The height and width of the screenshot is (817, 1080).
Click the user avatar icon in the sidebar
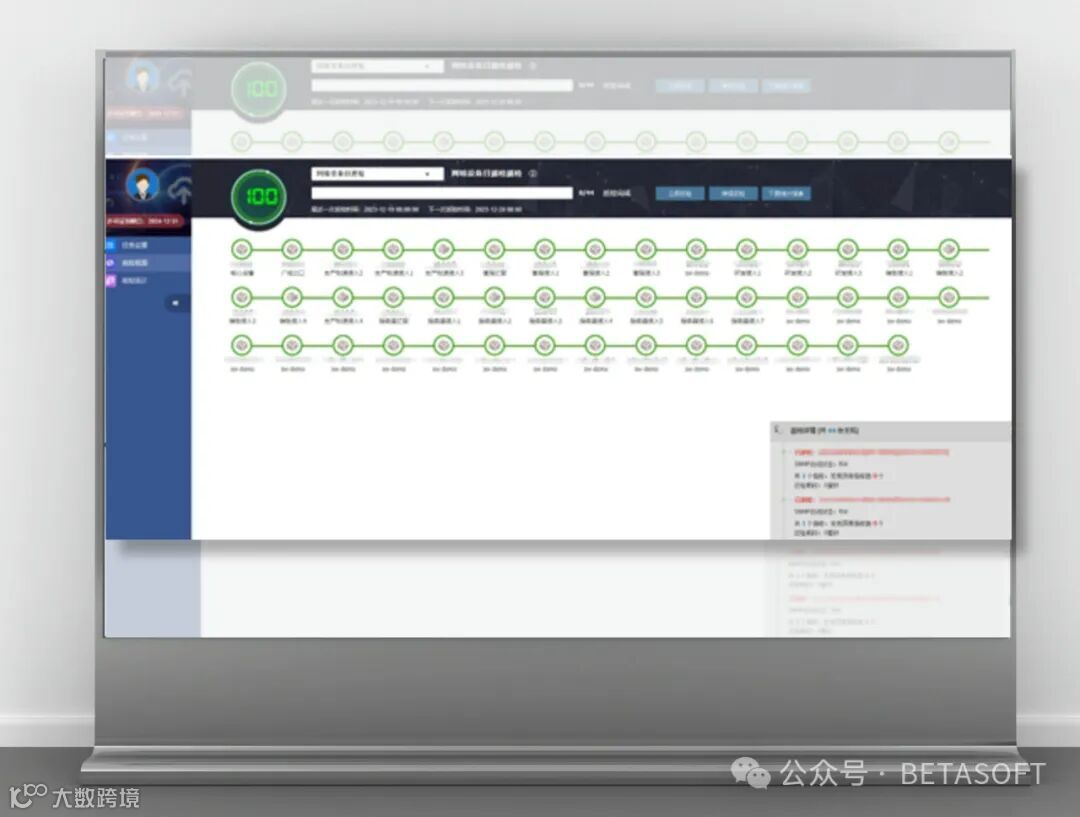(x=143, y=185)
